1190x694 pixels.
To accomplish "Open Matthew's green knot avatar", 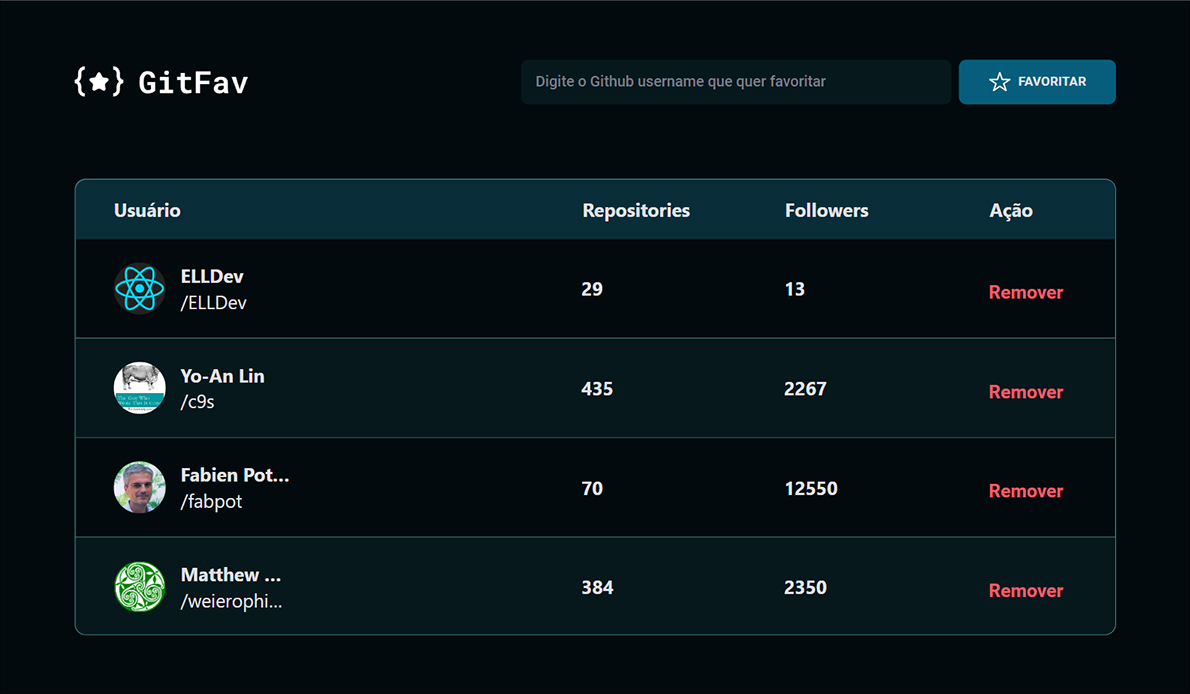I will (x=140, y=587).
